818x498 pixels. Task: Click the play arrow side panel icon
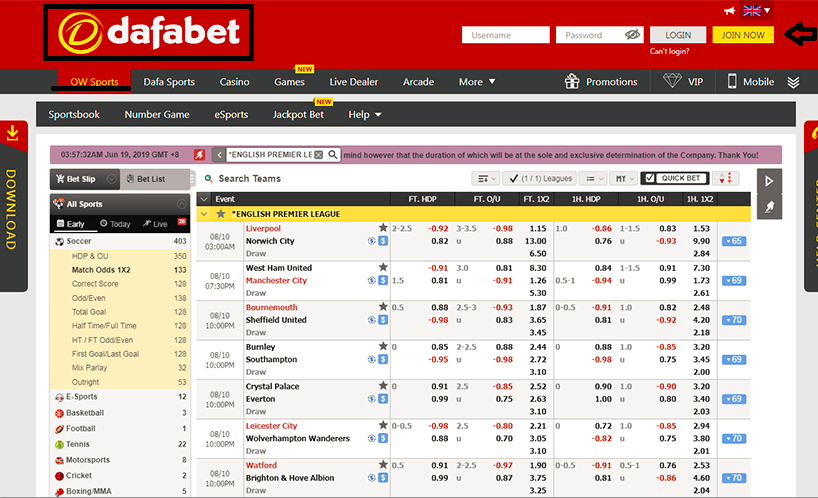coord(769,181)
